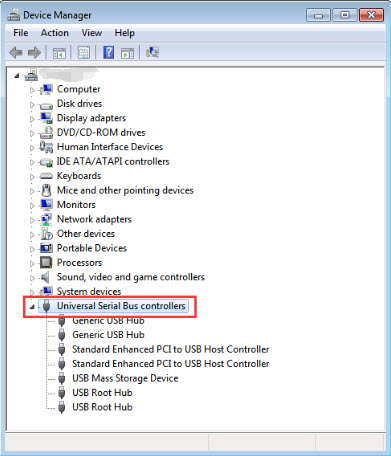This screenshot has width=391, height=456.
Task: Select the first USB Root Hub entry
Action: tap(102, 393)
